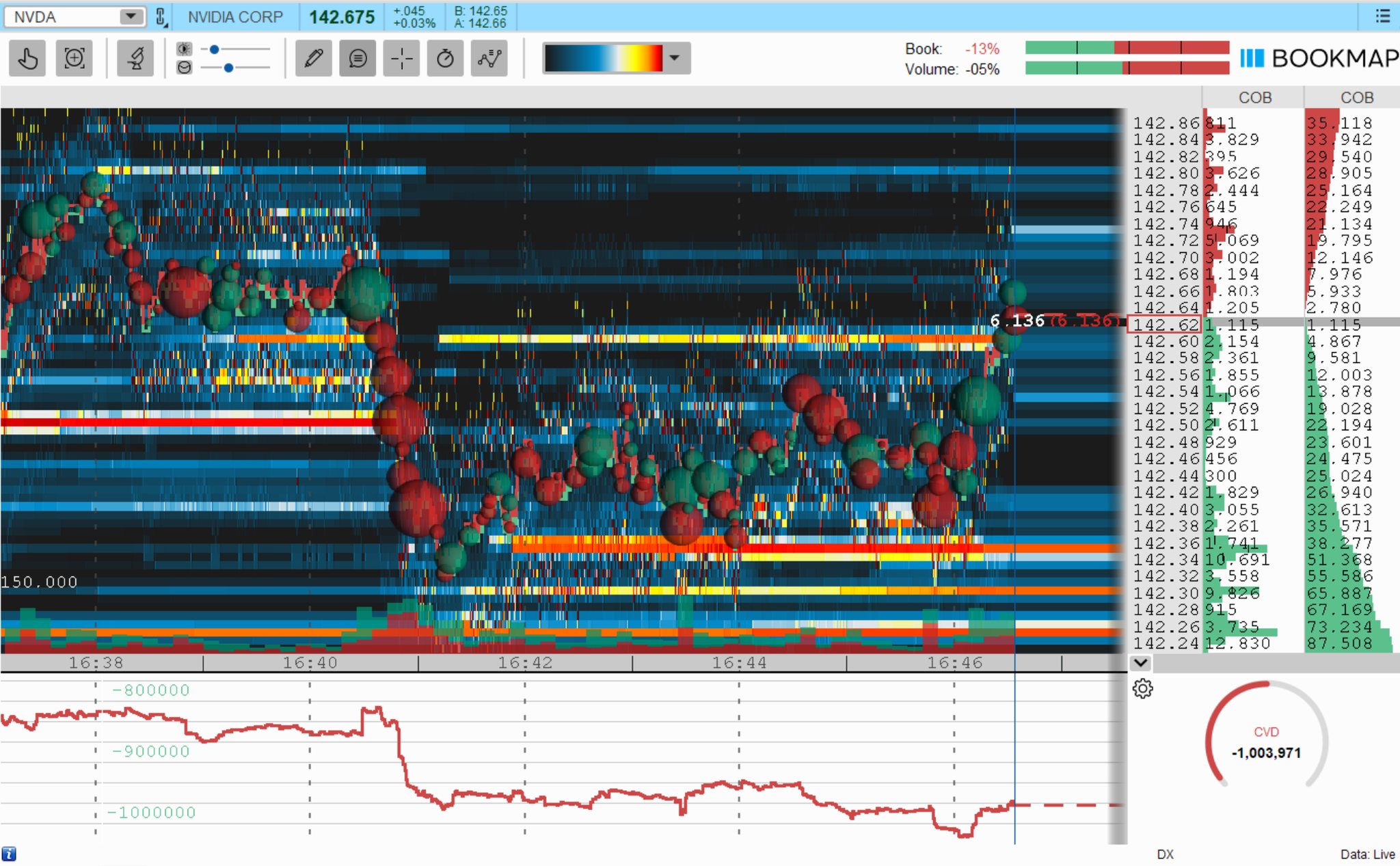1400x866 pixels.
Task: Expand the heatmap color scheme dropdown
Action: [x=675, y=58]
